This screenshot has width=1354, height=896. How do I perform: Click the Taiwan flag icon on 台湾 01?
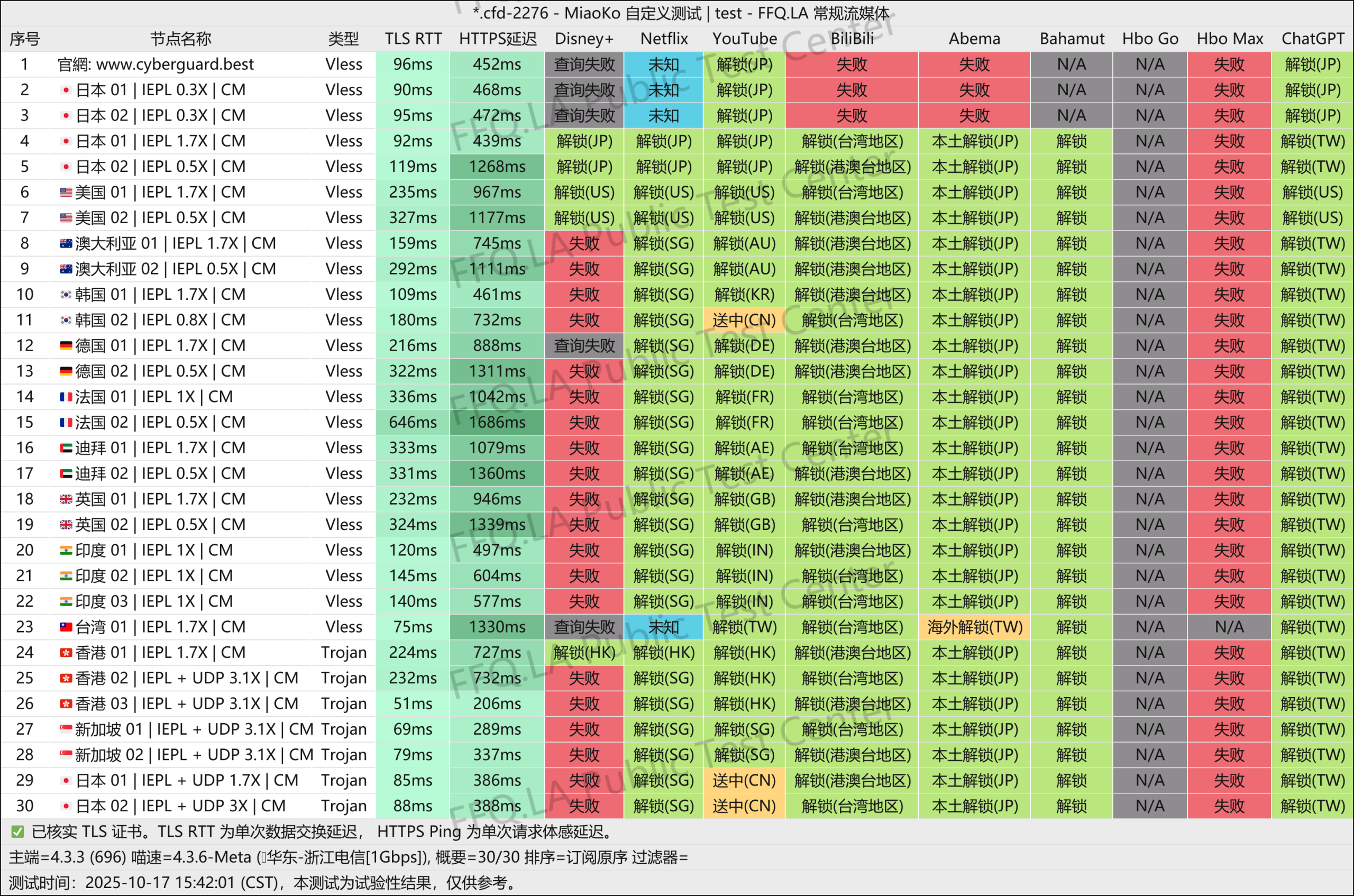tap(66, 627)
